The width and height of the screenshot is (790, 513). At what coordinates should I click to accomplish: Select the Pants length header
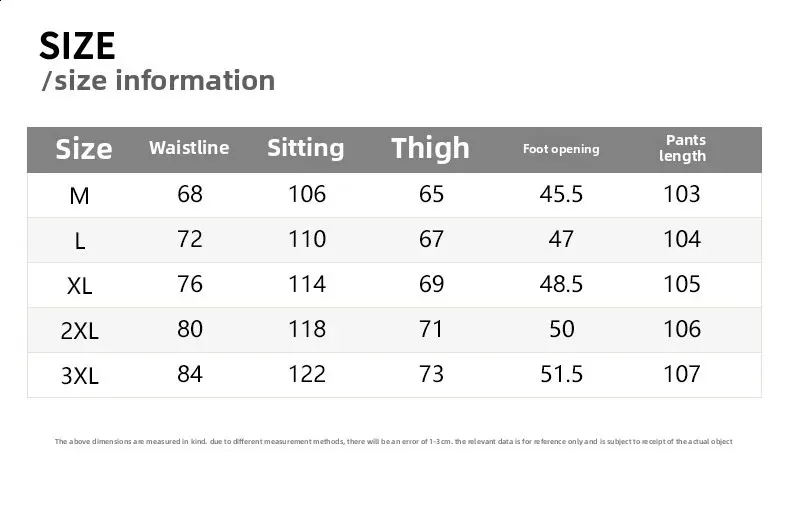pos(683,148)
